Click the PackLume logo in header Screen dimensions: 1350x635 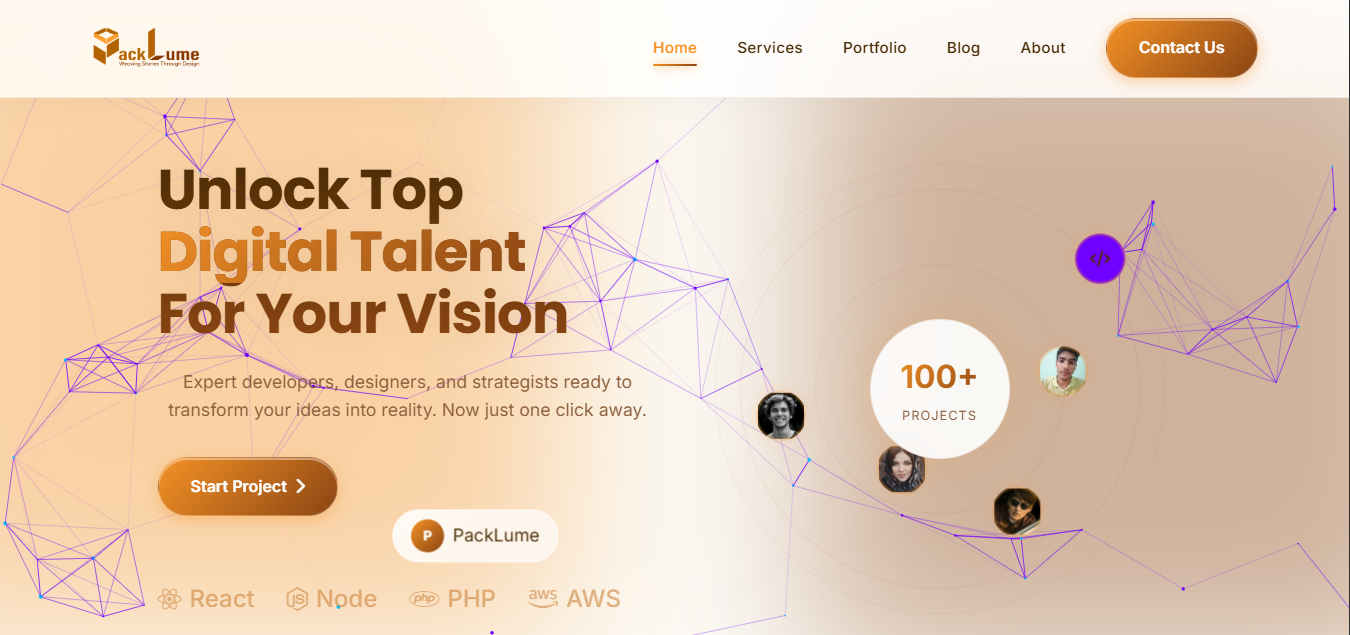pos(146,47)
